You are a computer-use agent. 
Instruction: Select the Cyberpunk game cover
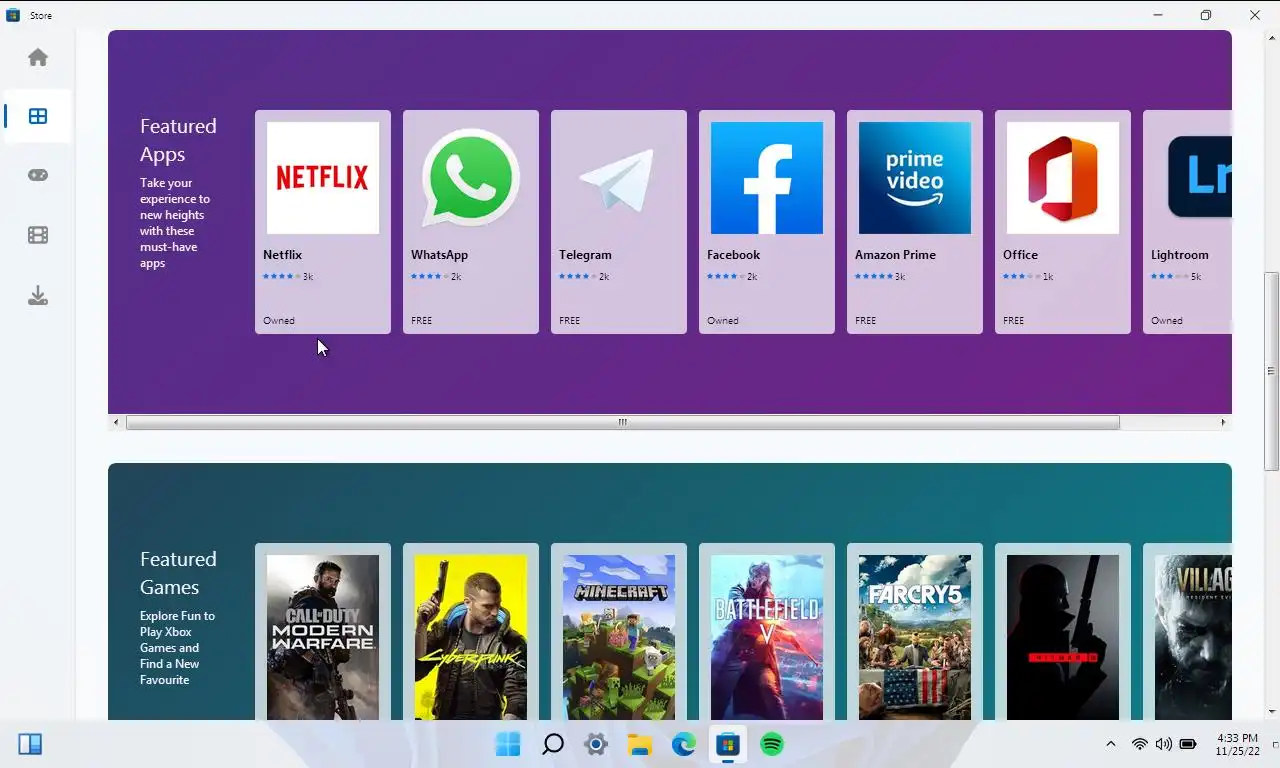471,637
